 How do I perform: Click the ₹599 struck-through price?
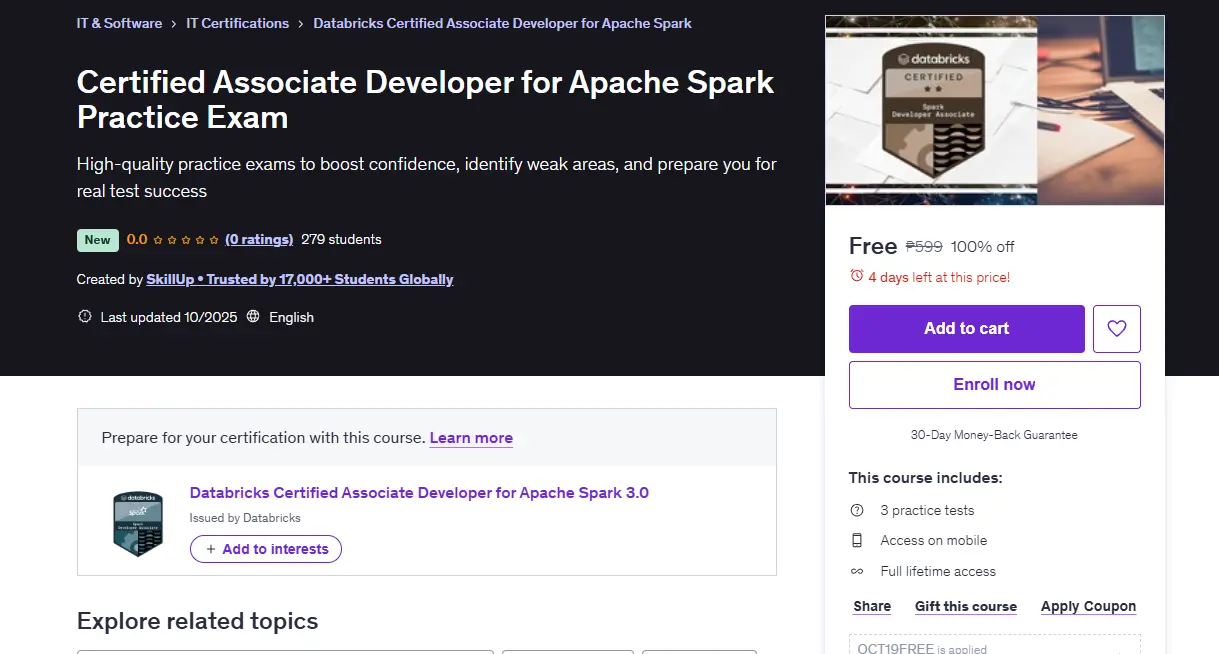[924, 246]
